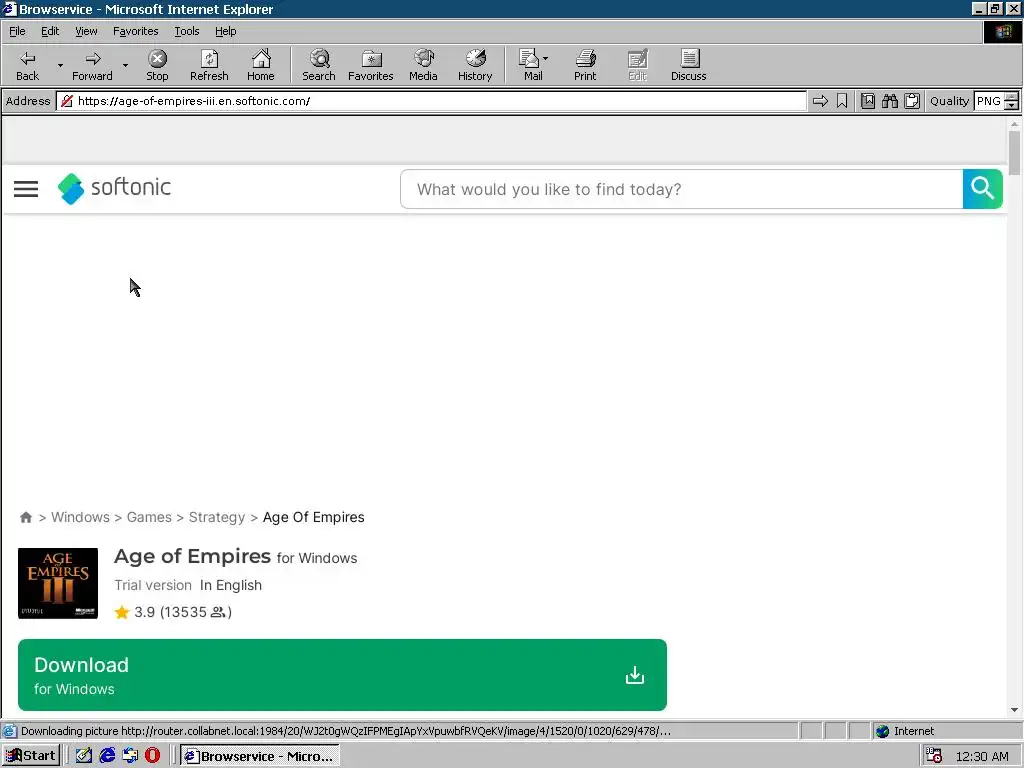Open the Media toolbar panel

(423, 65)
